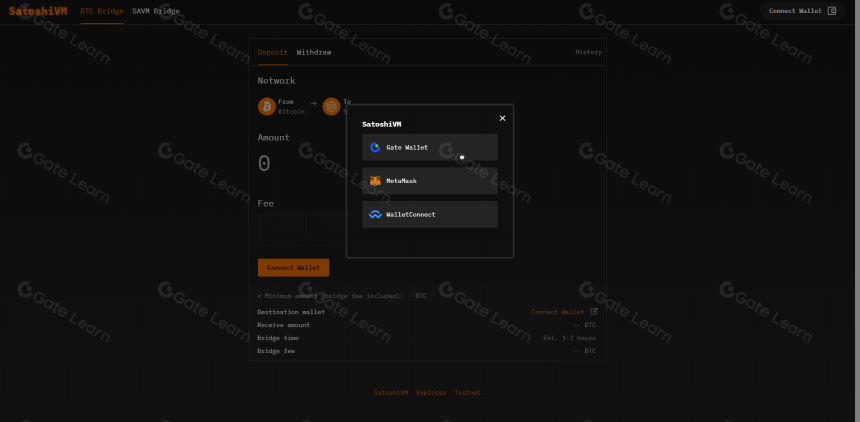Click Connect Wallet link beside Destination wallet
The height and width of the screenshot is (422, 860).
point(558,312)
